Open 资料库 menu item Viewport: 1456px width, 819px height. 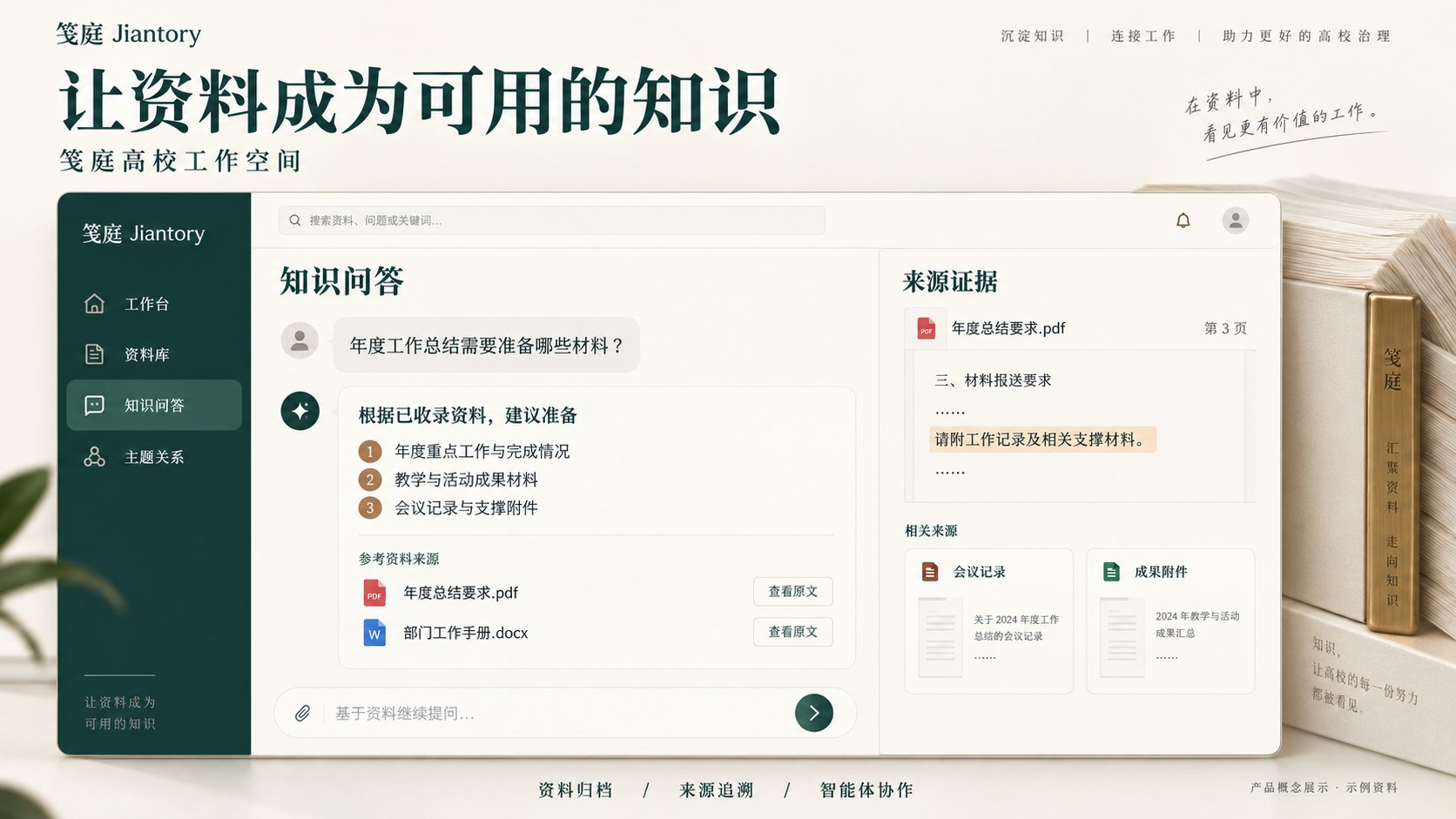point(154,354)
